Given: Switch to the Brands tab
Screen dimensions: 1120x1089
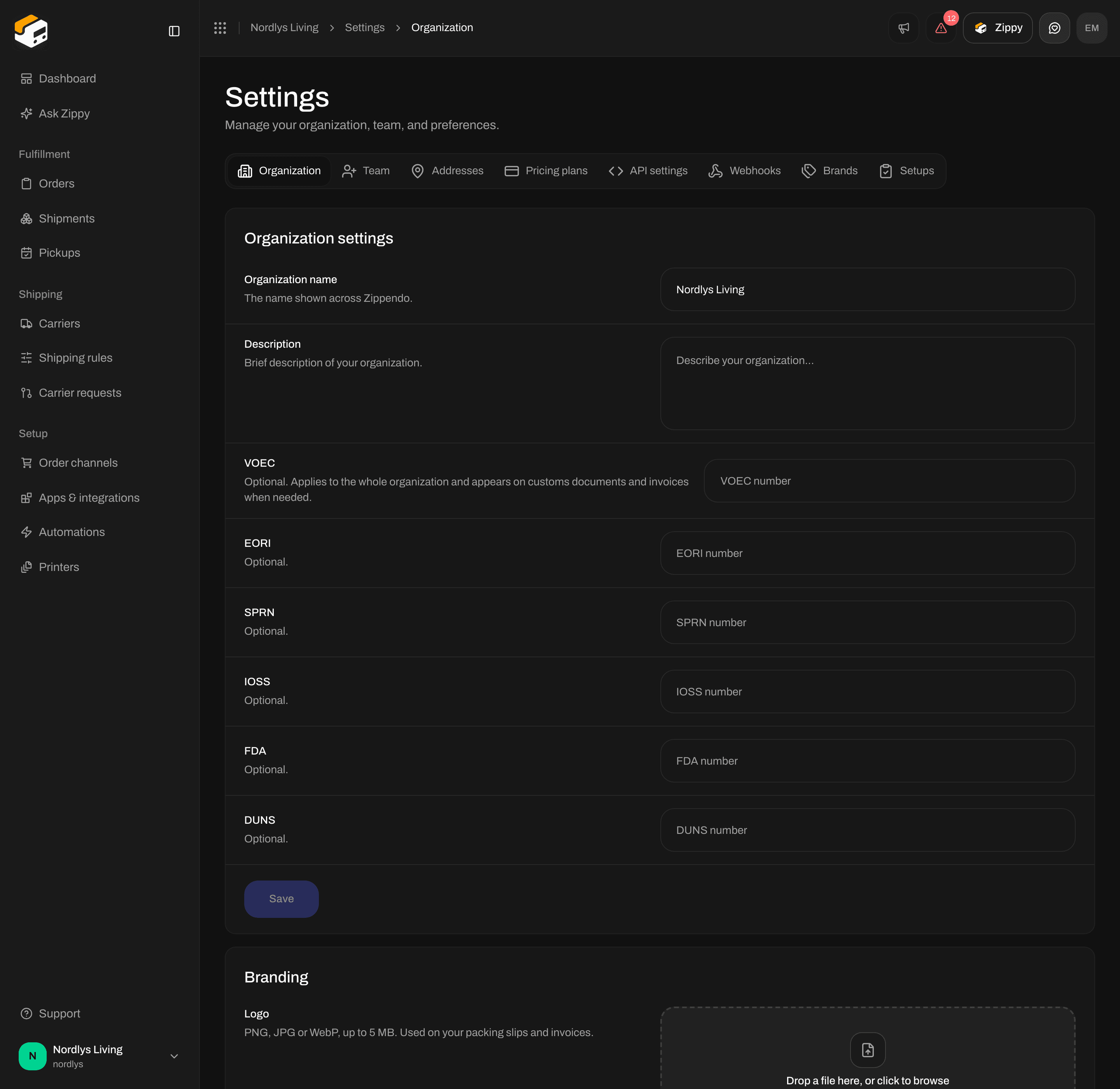Looking at the screenshot, I should point(830,170).
